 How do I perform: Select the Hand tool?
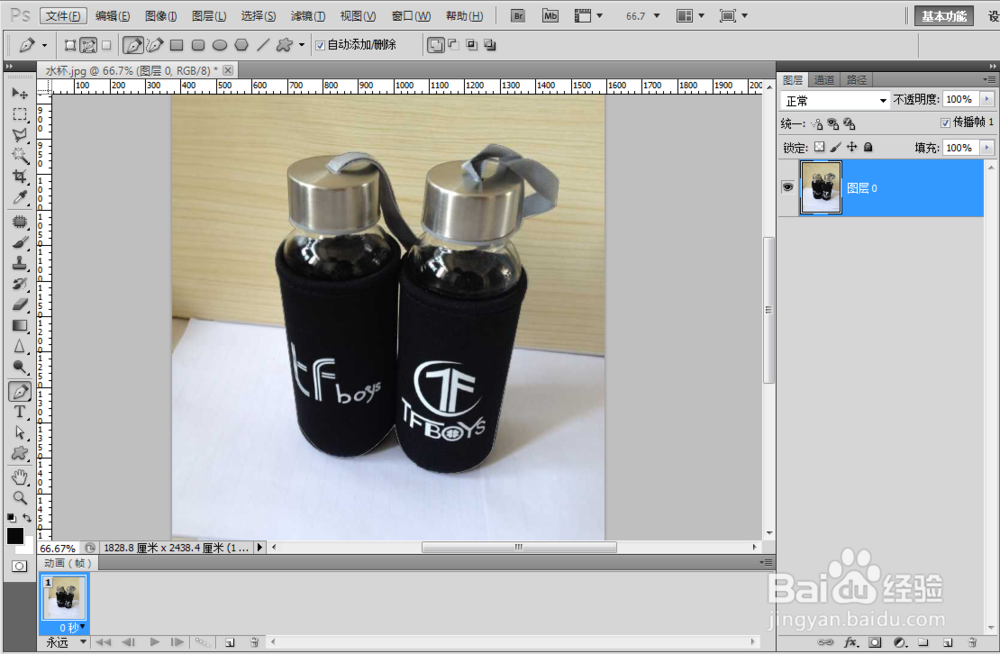click(20, 477)
